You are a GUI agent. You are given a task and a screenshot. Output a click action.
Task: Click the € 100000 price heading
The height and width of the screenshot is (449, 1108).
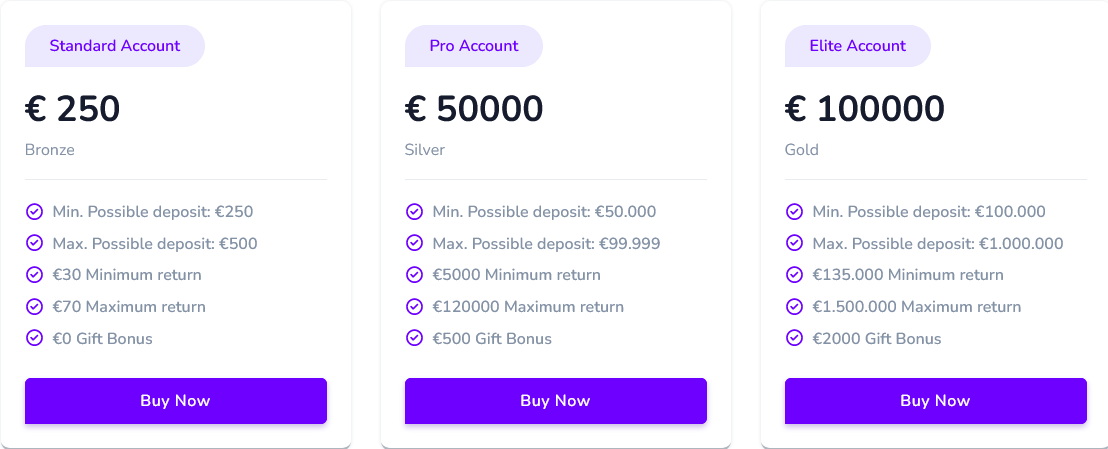pos(865,110)
